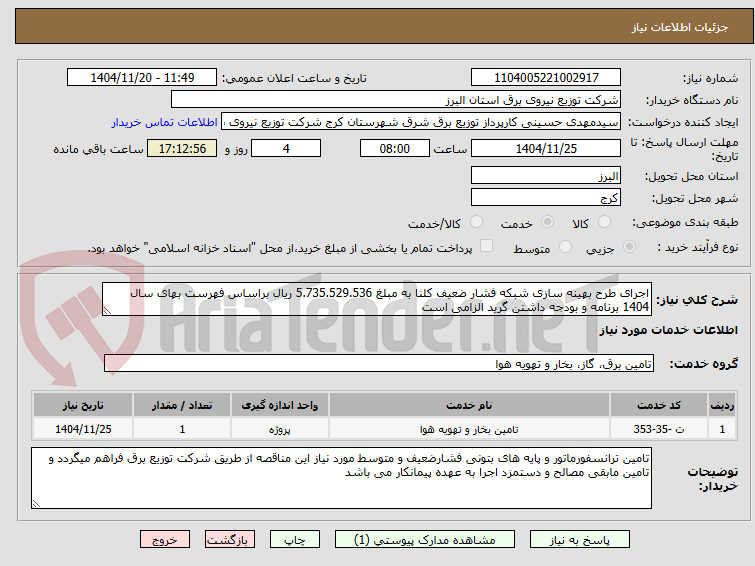Select the کالا/خدمت radio button
The height and width of the screenshot is (566, 755).
coord(476,222)
